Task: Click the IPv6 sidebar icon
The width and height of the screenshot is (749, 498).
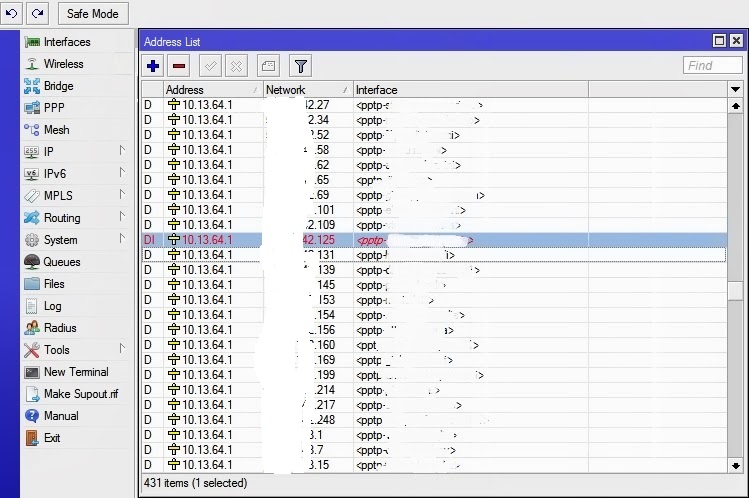Action: (x=32, y=174)
